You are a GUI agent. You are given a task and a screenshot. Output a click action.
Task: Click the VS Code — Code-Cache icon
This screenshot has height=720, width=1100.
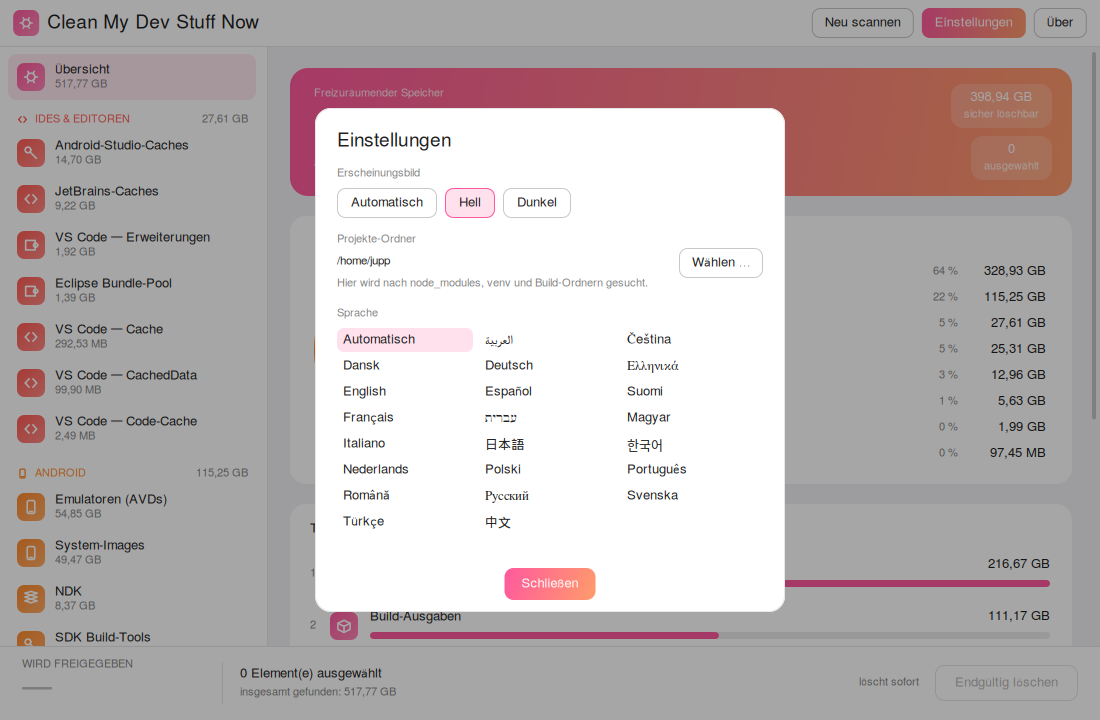(31, 429)
